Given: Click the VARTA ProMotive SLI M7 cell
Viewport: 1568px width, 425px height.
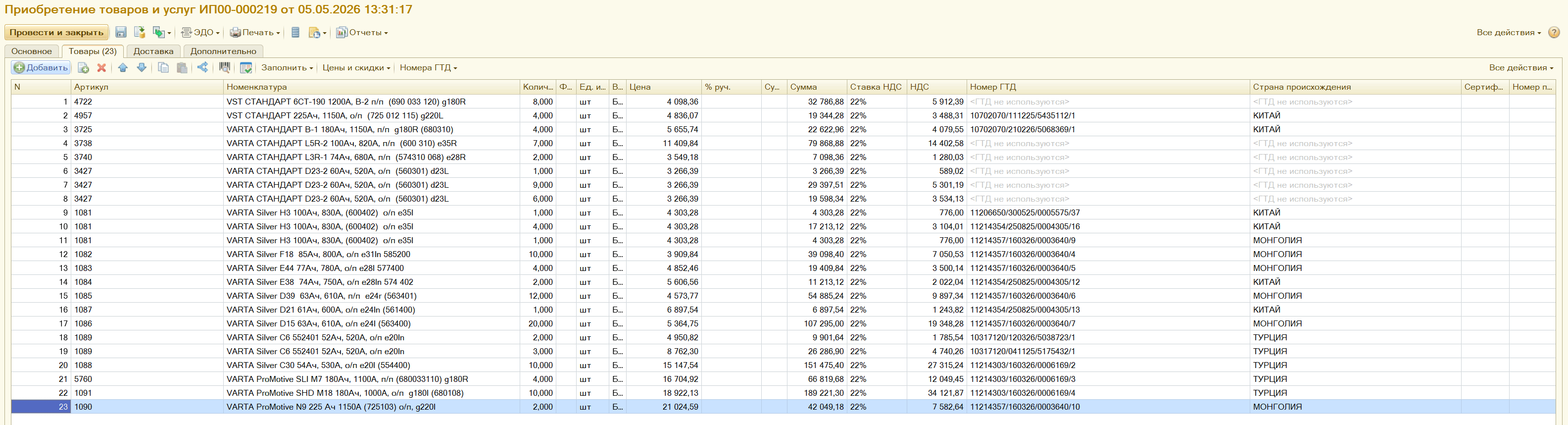Looking at the screenshot, I should pos(371,379).
